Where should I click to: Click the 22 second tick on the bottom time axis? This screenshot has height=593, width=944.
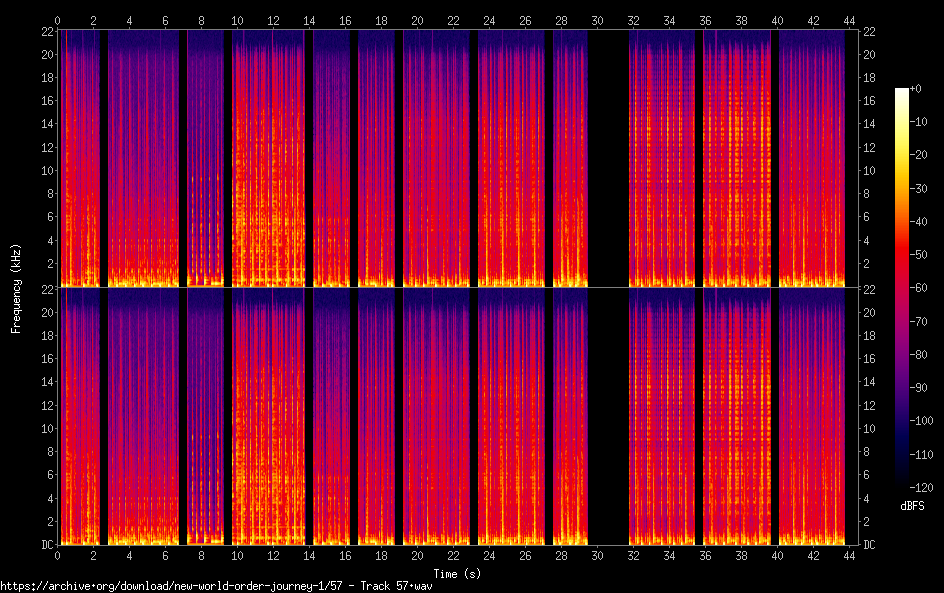click(x=452, y=556)
